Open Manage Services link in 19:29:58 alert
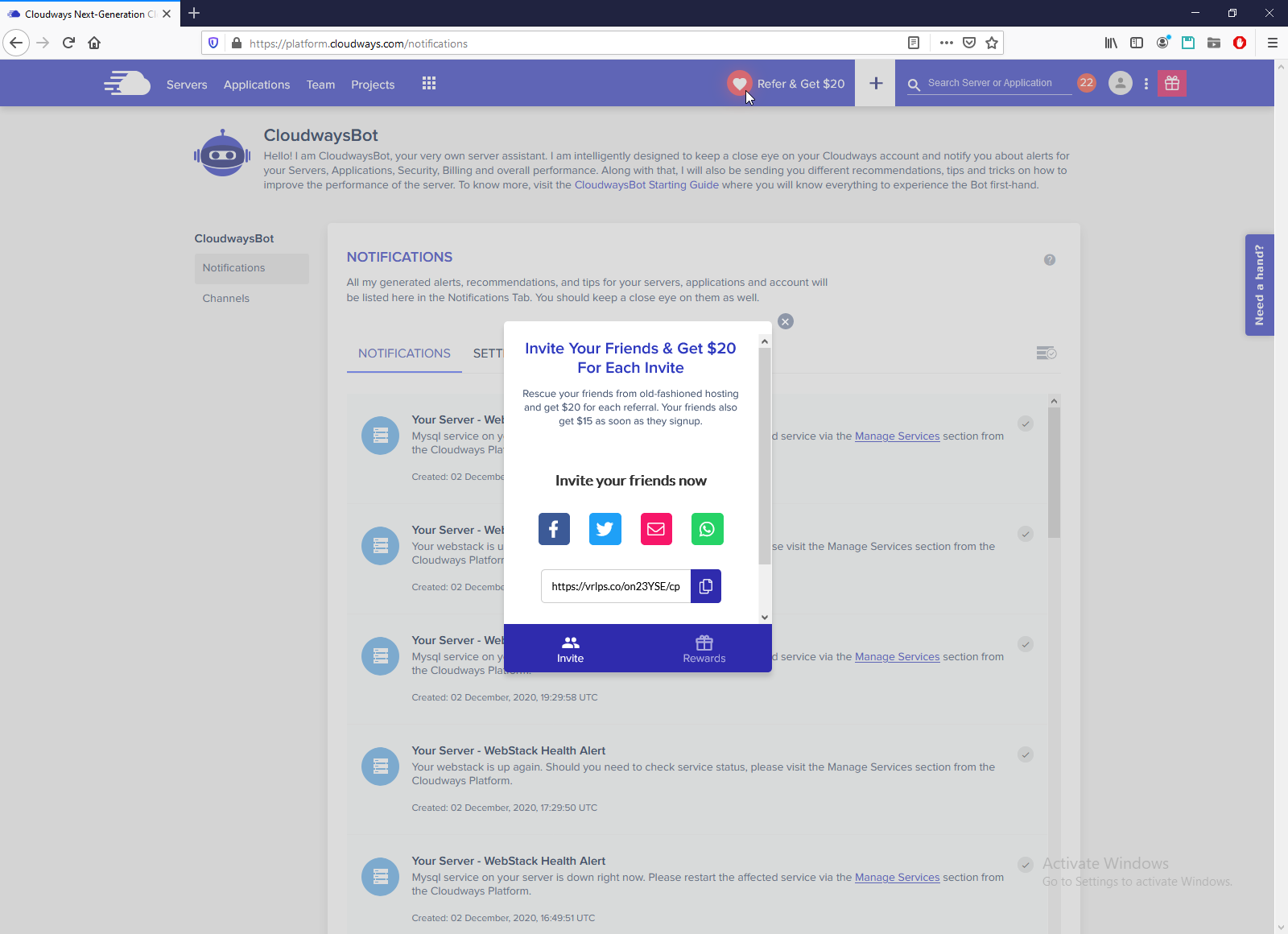This screenshot has width=1288, height=934. (x=897, y=657)
